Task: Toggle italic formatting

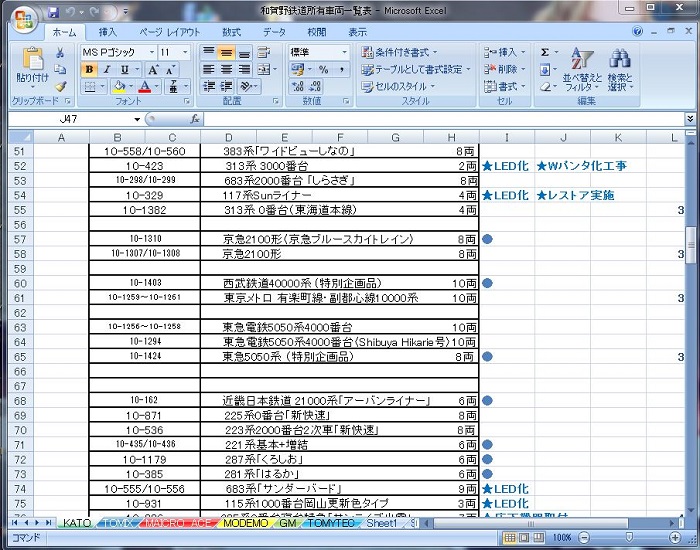Action: pos(106,70)
